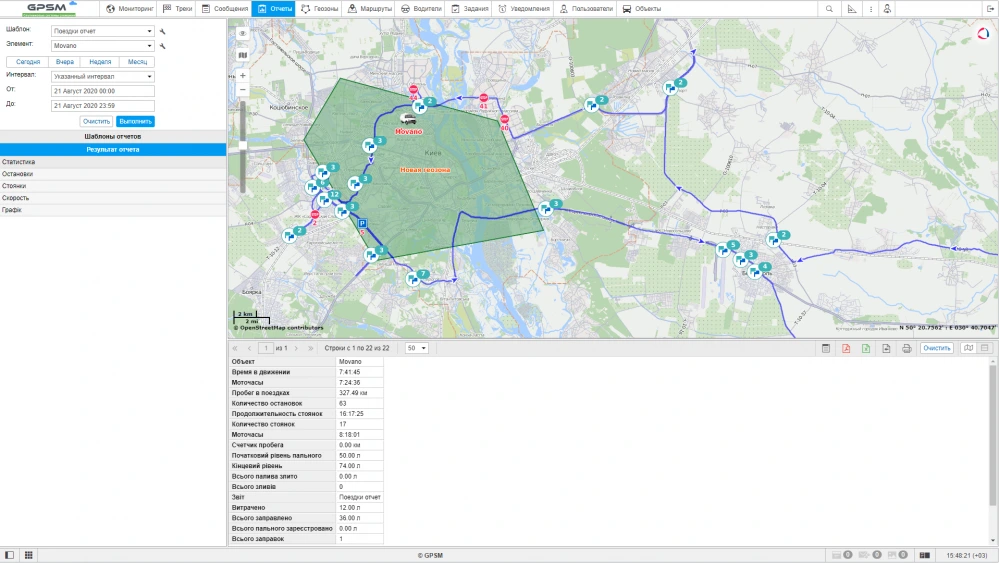Open the ruler measurement tool
Viewport: 1000px width, 564px height.
[x=852, y=8]
